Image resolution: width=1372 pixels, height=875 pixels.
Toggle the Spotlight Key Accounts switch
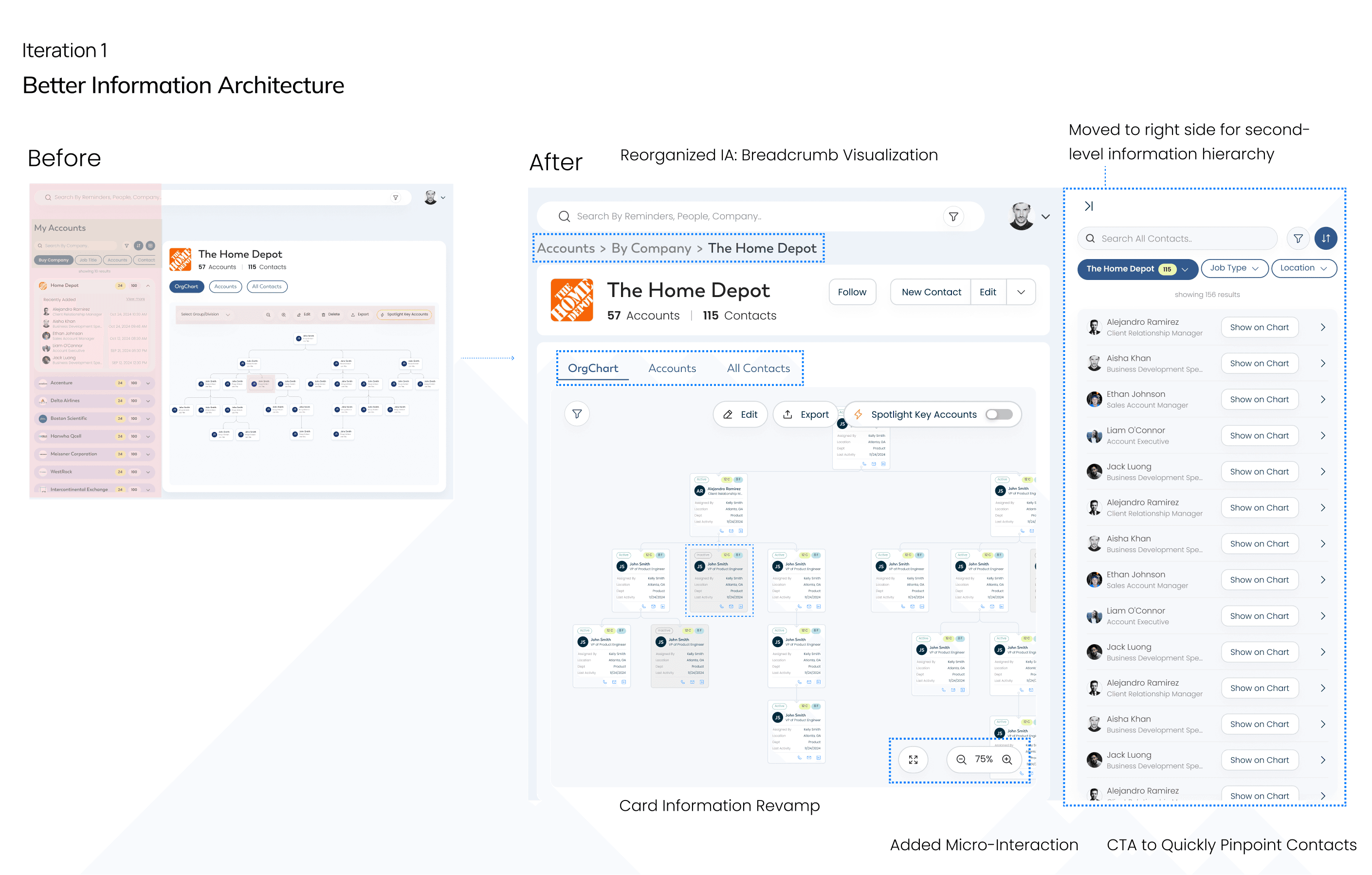tap(999, 414)
